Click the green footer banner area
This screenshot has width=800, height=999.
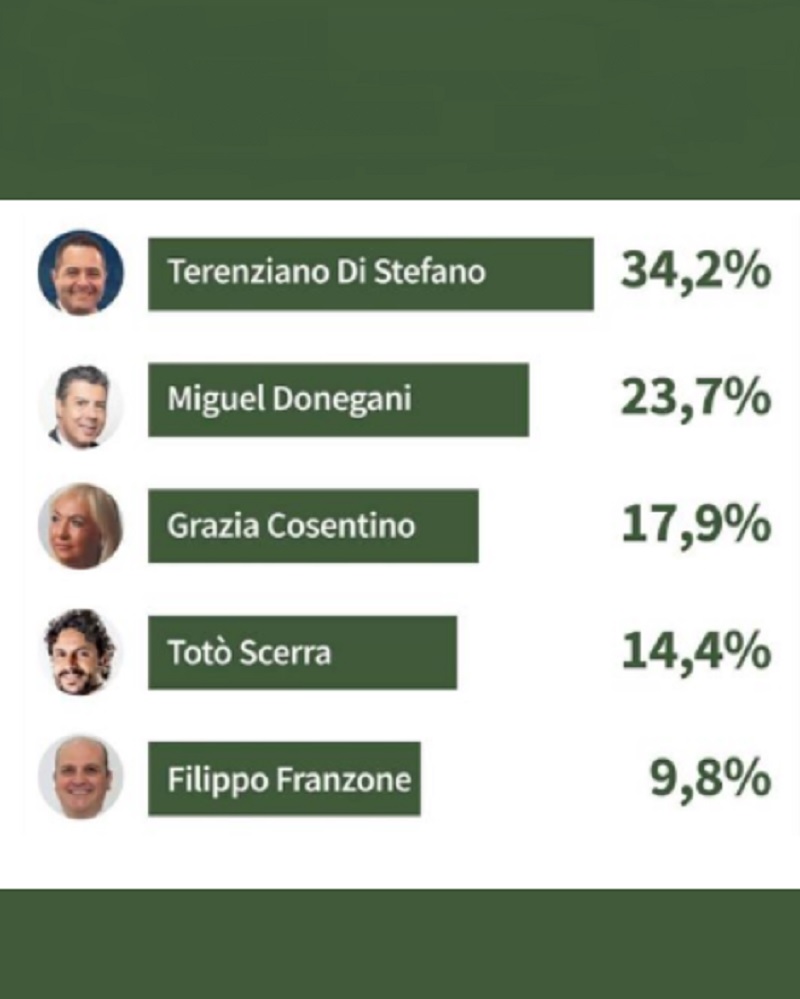click(x=400, y=944)
